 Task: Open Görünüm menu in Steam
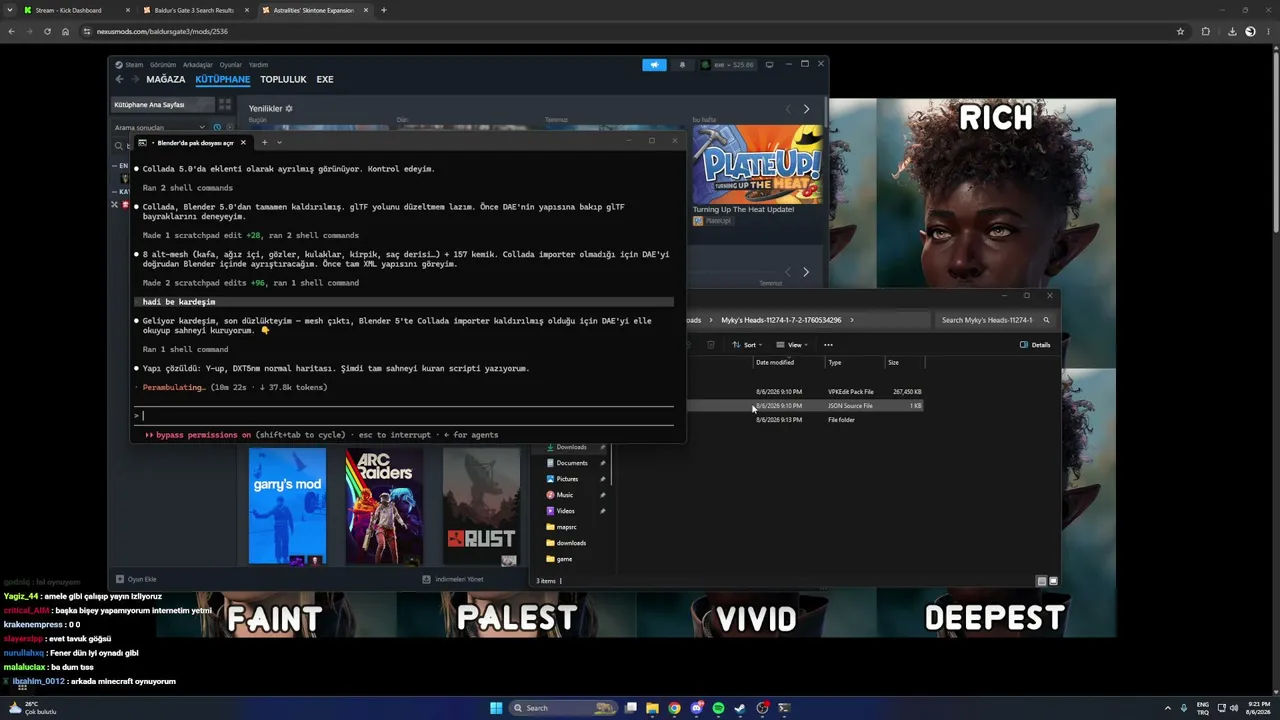(x=163, y=65)
